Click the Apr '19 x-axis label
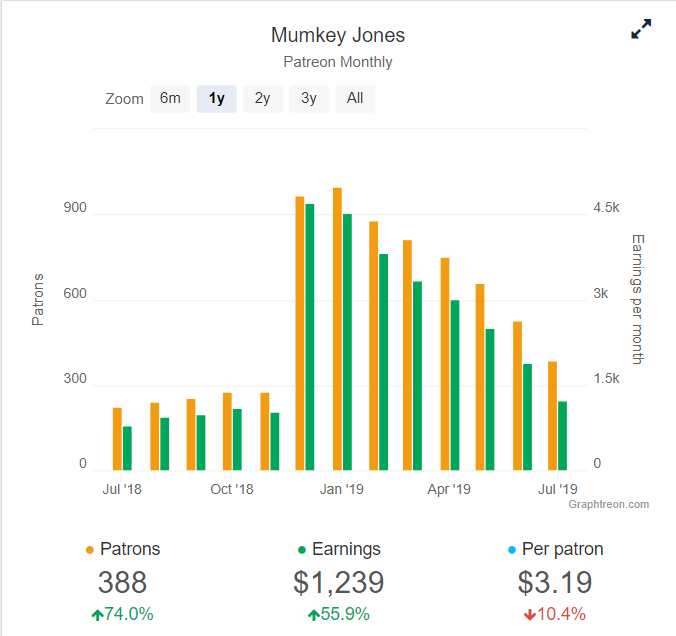Screen dimensions: 676x636 (449, 489)
